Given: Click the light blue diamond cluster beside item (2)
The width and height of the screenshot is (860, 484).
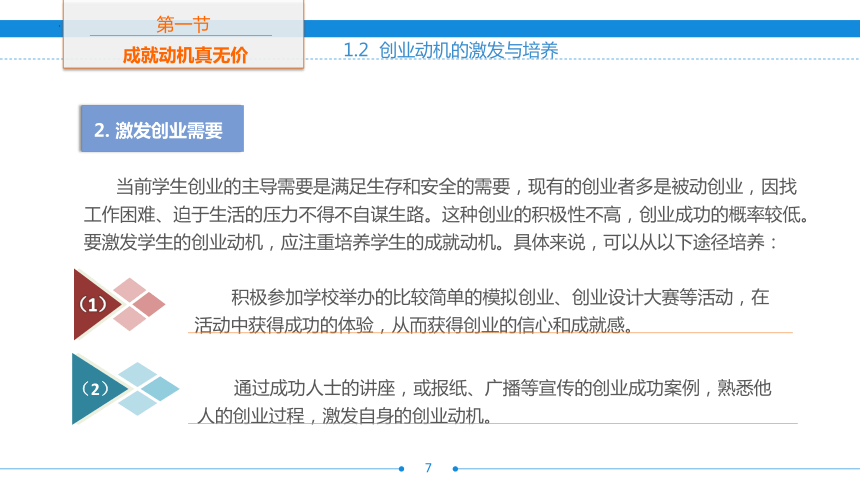Looking at the screenshot, I should pyautogui.click(x=148, y=389).
